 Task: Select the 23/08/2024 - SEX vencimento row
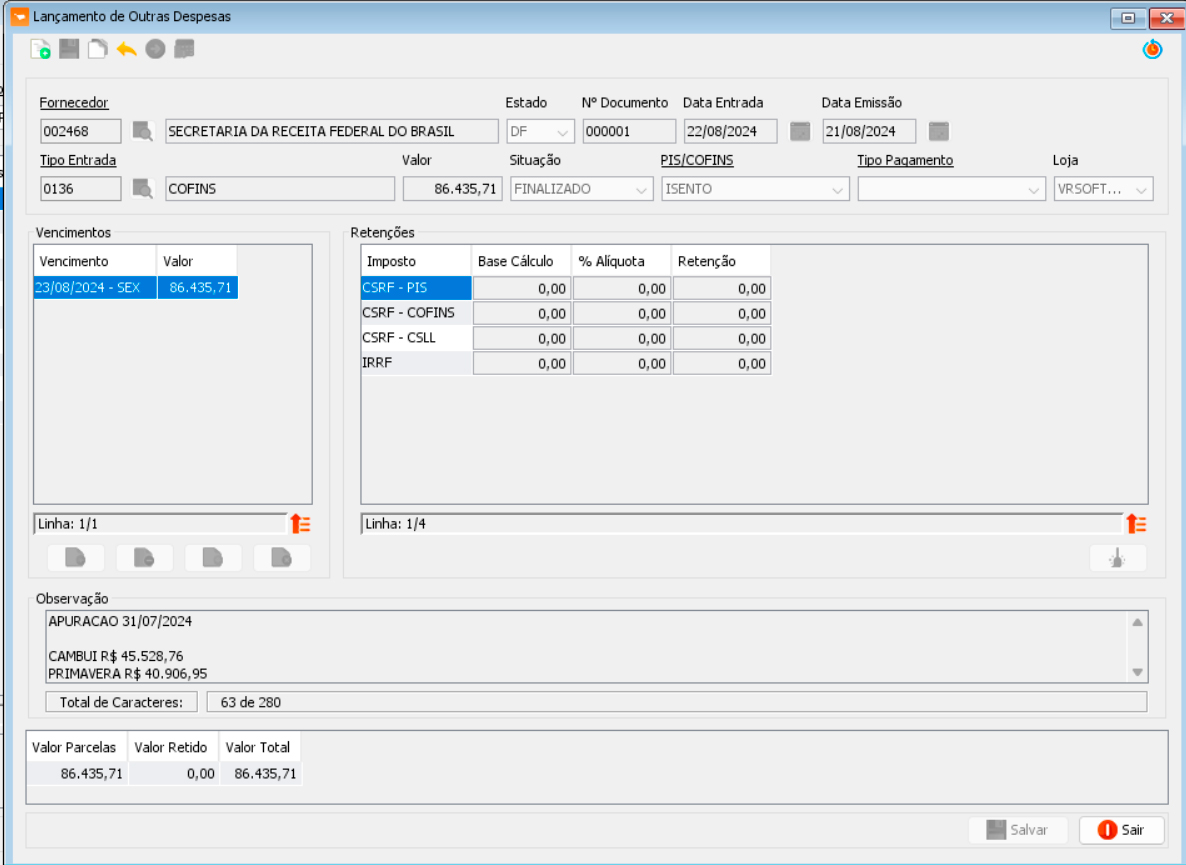point(135,287)
